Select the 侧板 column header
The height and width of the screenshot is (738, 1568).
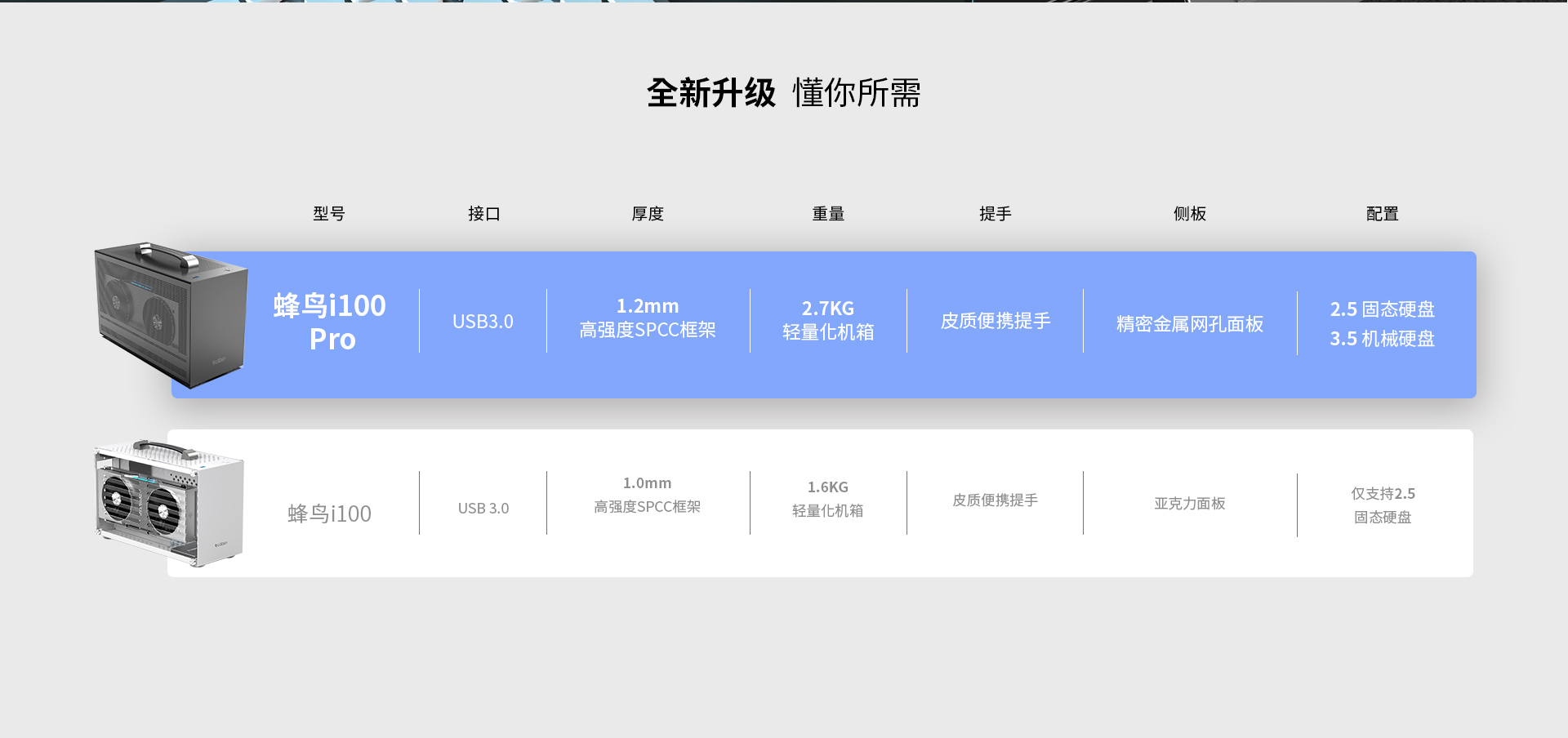1190,214
